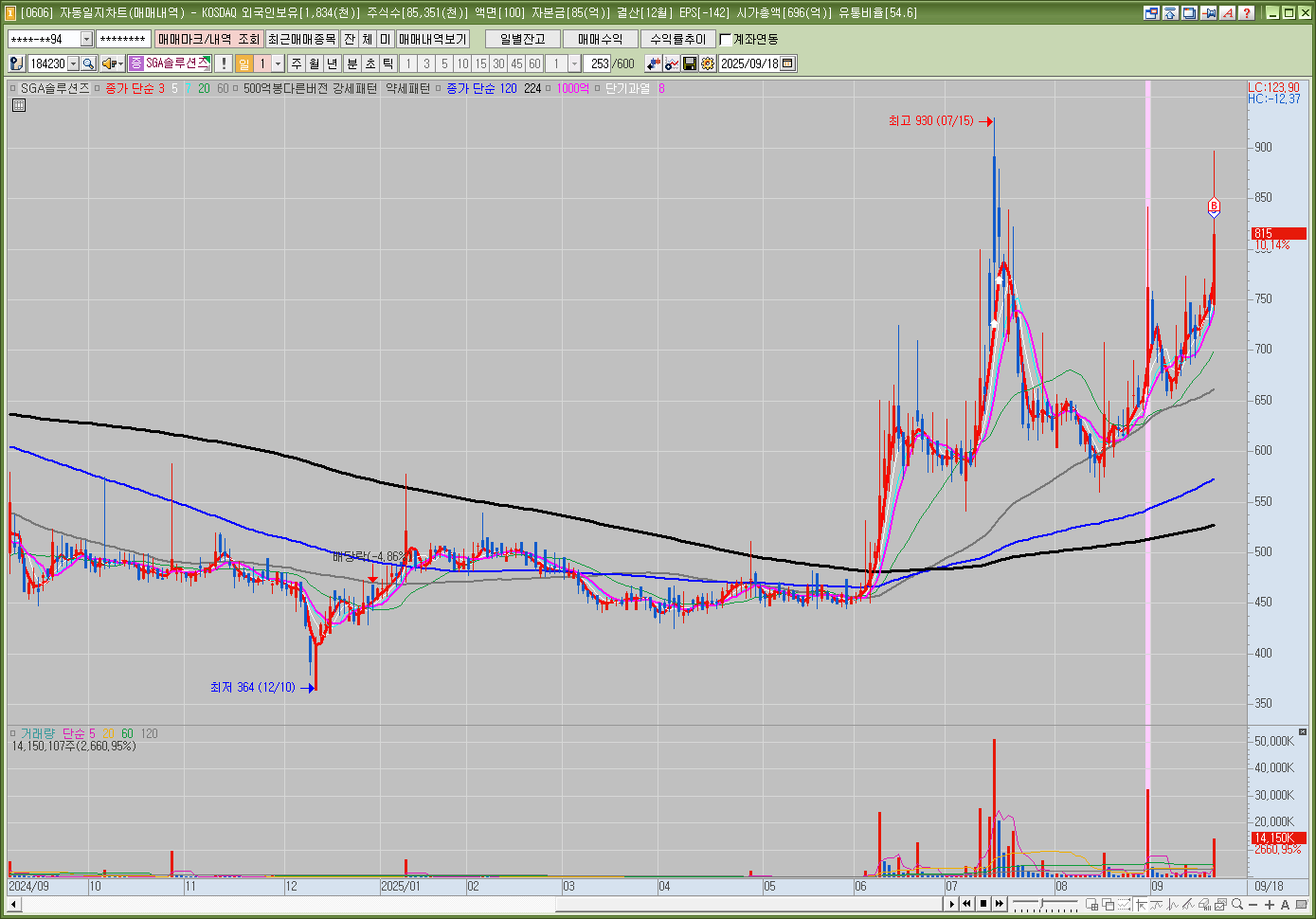1316x919 pixels.
Task: Click the 종가 단순 120 legend label
Action: tap(481, 88)
